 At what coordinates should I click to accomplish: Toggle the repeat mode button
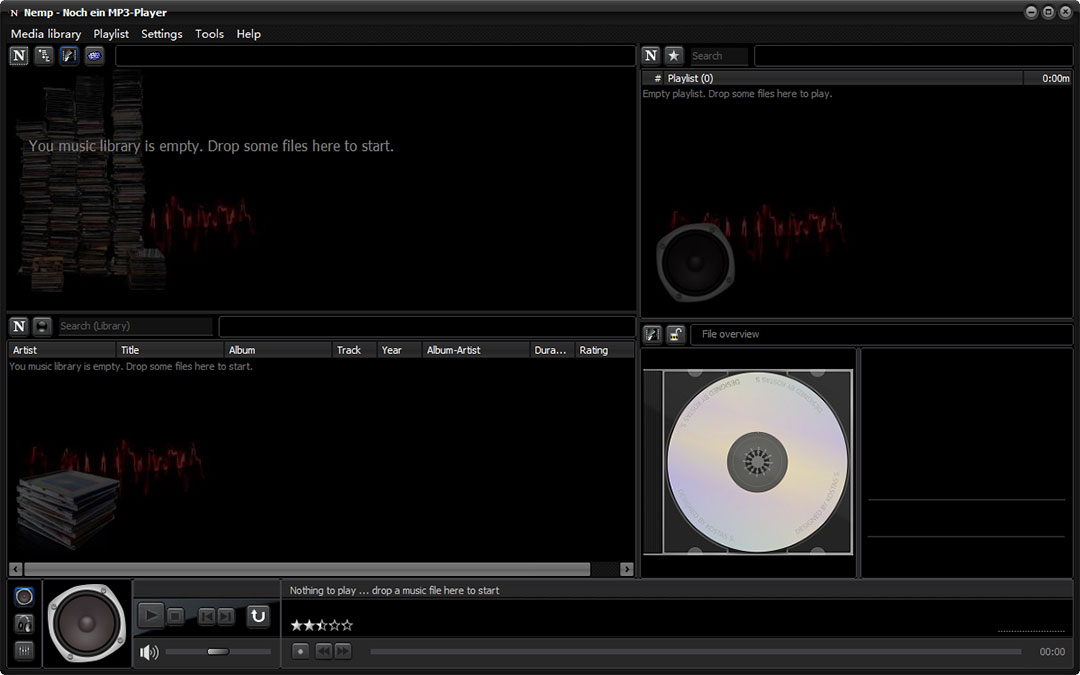point(258,616)
